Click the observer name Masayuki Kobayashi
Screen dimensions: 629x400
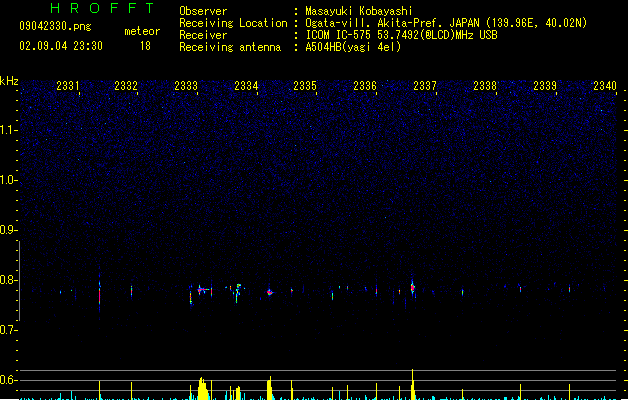[359, 11]
